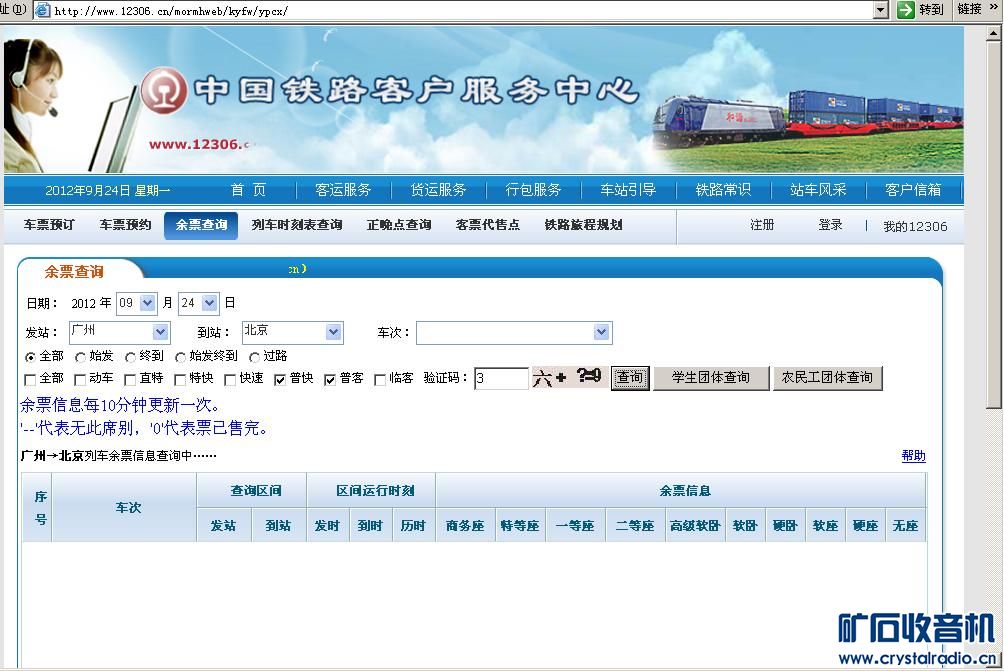The height and width of the screenshot is (671, 1004).
Task: Select the 车票预订 booking tab
Action: 48,225
